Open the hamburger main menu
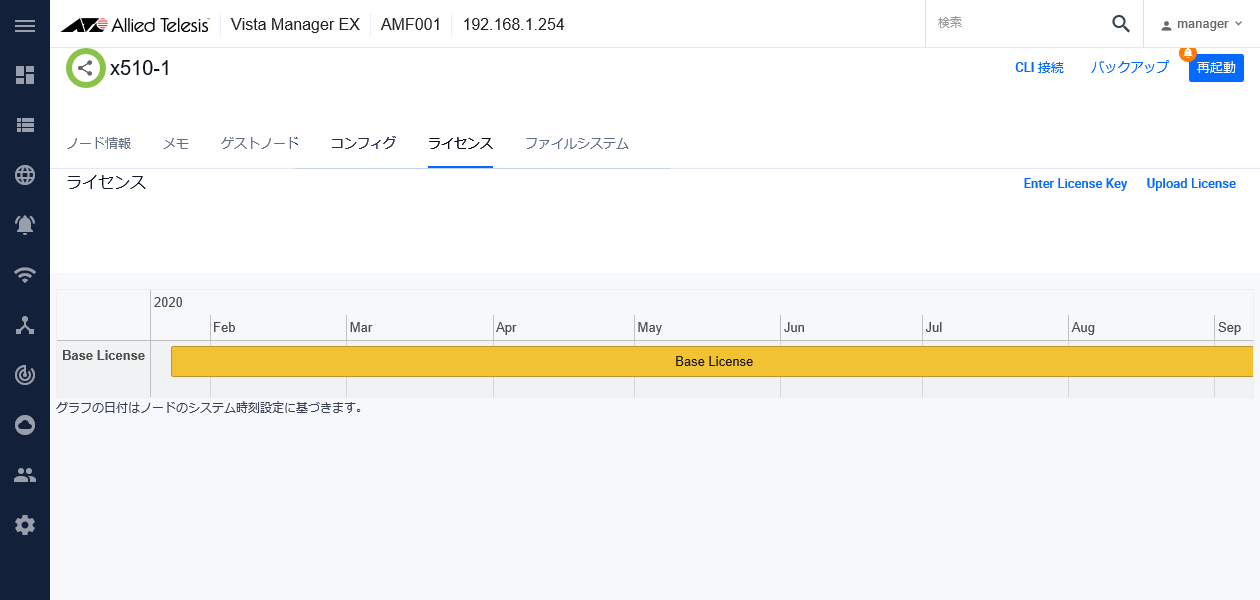The image size is (1260, 600). click(25, 25)
